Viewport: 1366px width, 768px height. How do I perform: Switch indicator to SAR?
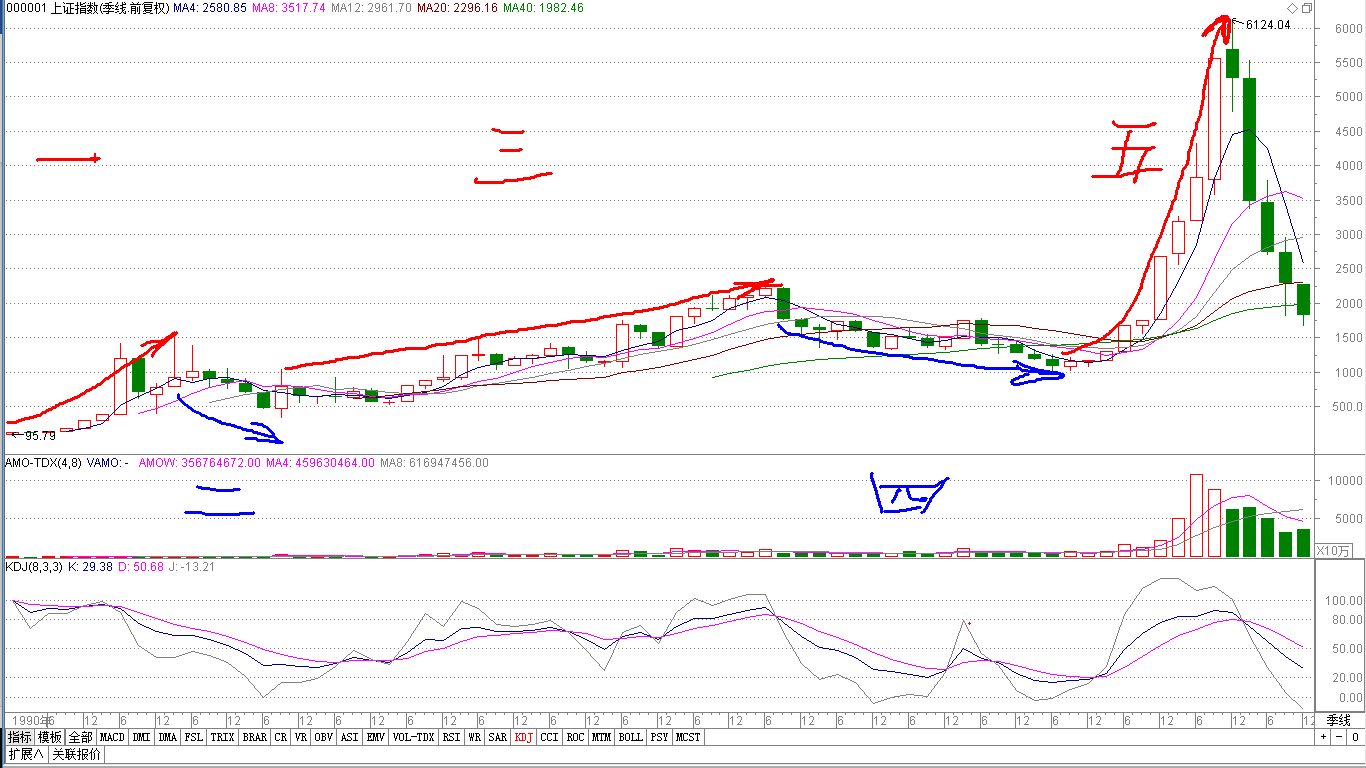(x=498, y=737)
